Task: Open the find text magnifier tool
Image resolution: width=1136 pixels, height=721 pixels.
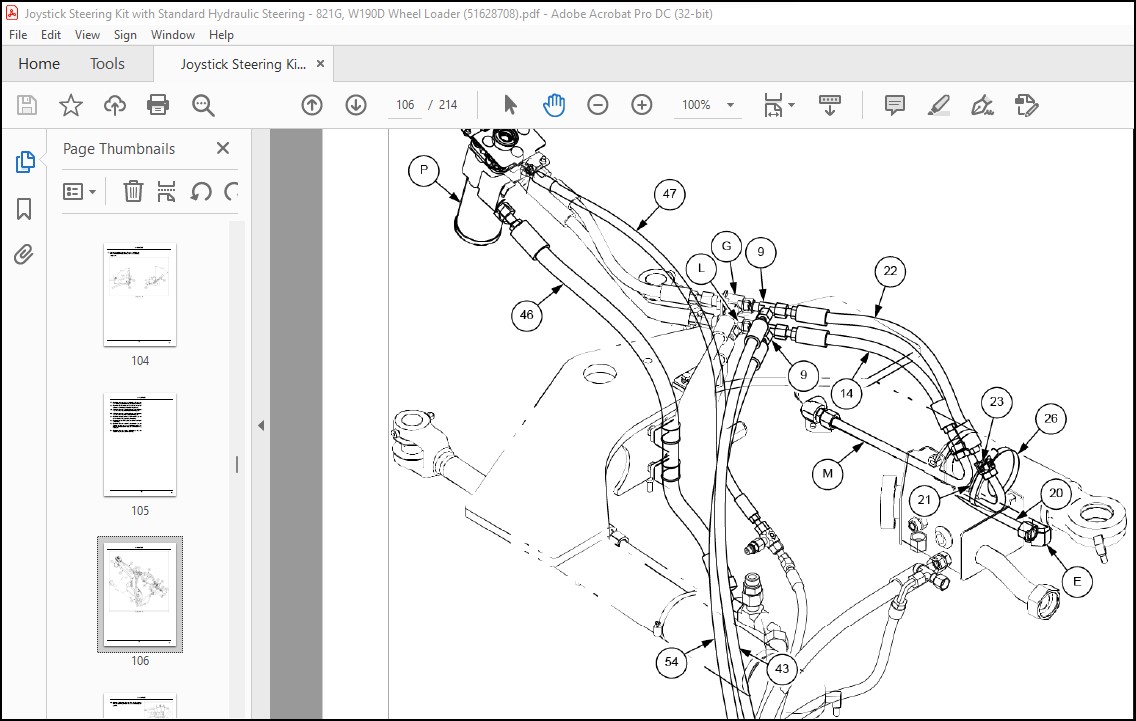Action: click(x=203, y=105)
